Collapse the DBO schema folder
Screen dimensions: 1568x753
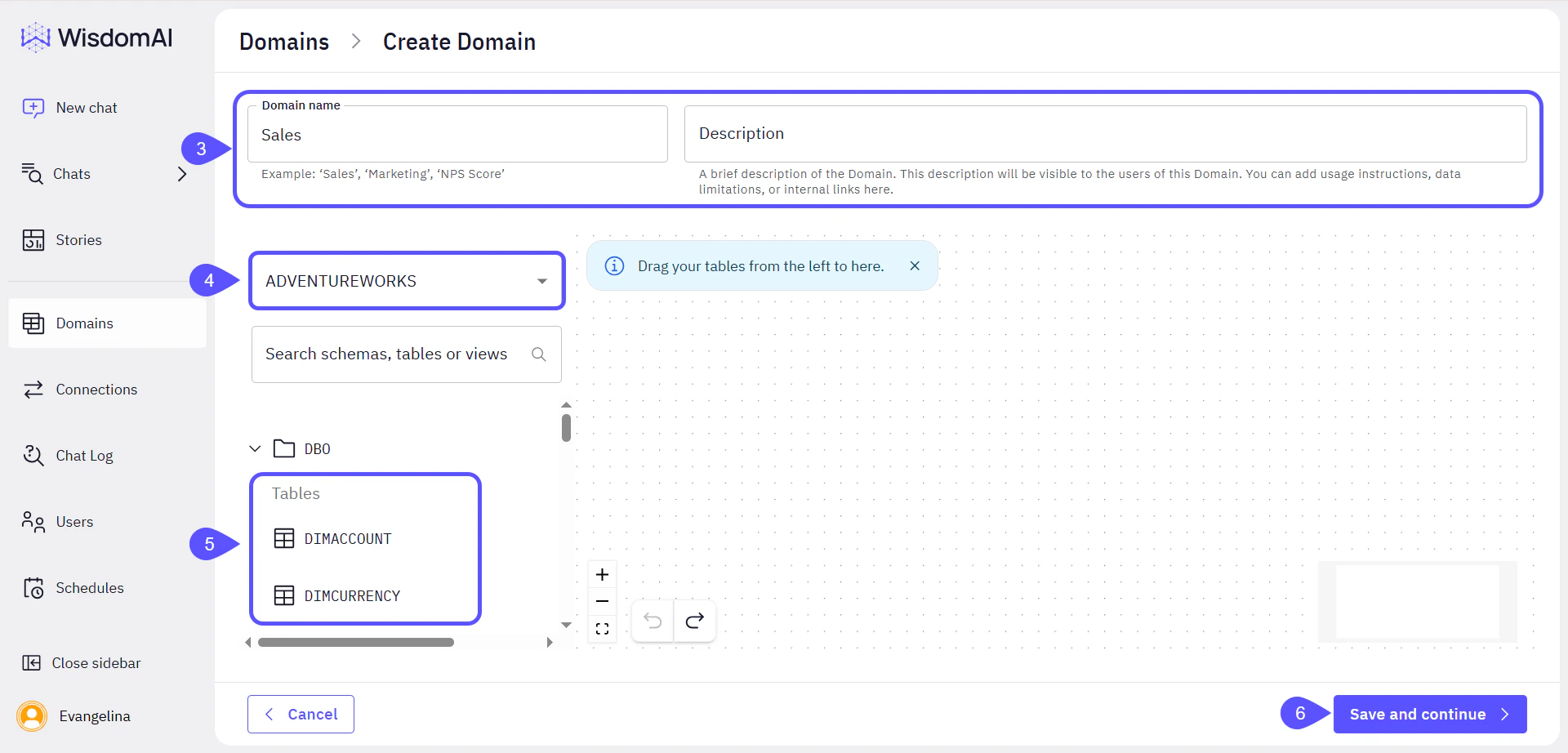[x=254, y=448]
